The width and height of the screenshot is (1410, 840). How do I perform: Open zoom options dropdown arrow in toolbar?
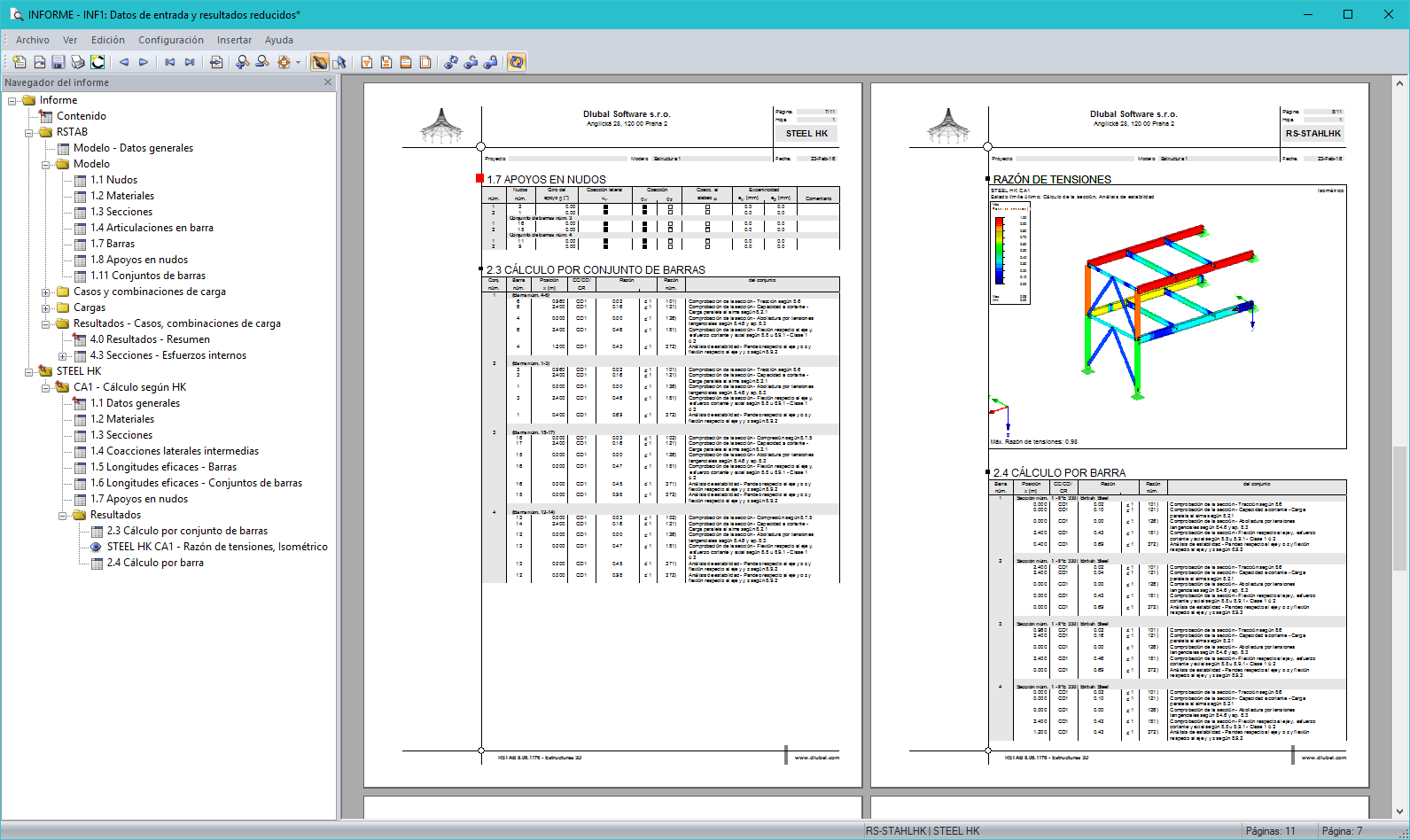[298, 62]
